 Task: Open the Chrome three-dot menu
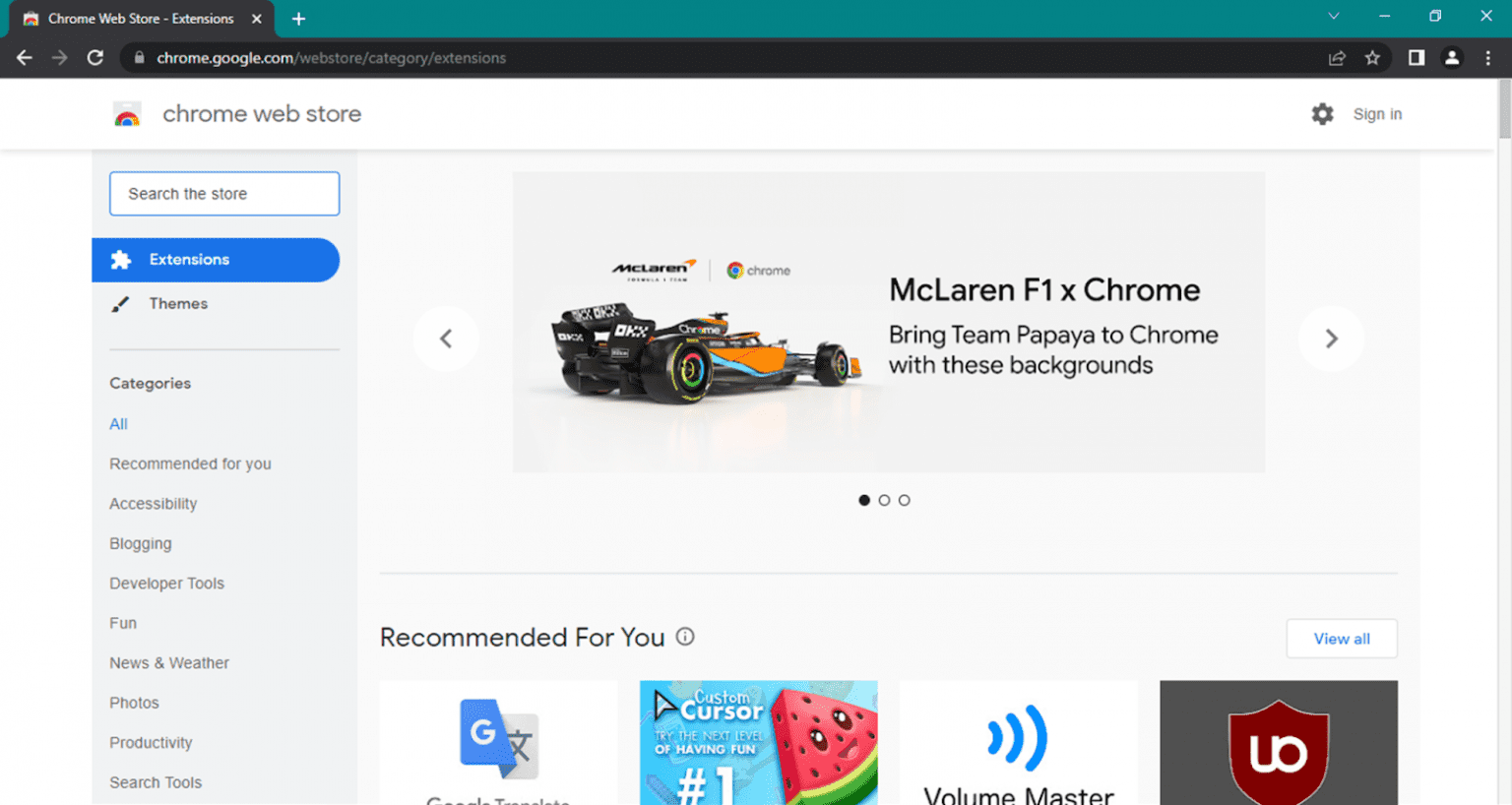[x=1488, y=58]
